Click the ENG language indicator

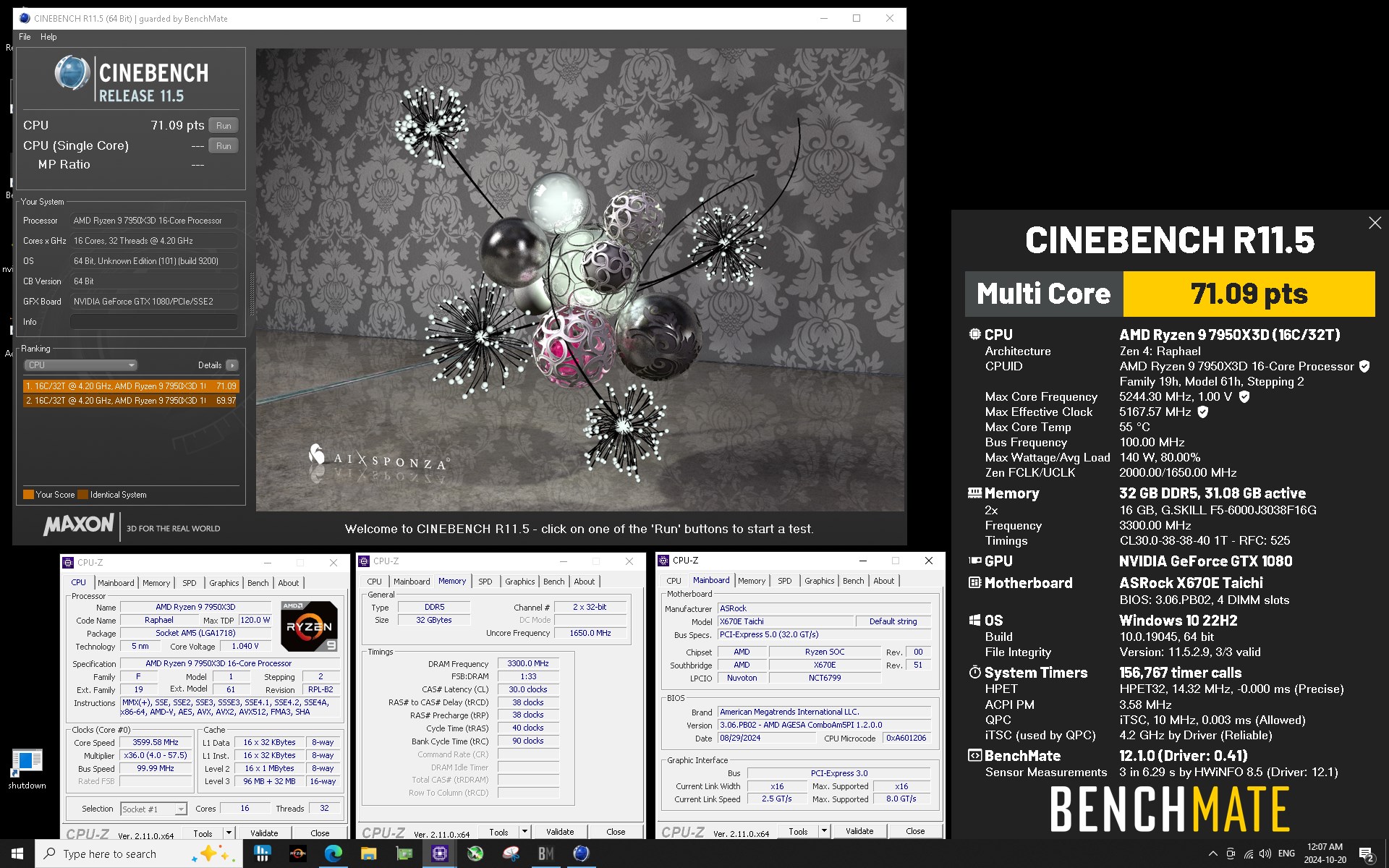tap(1286, 854)
